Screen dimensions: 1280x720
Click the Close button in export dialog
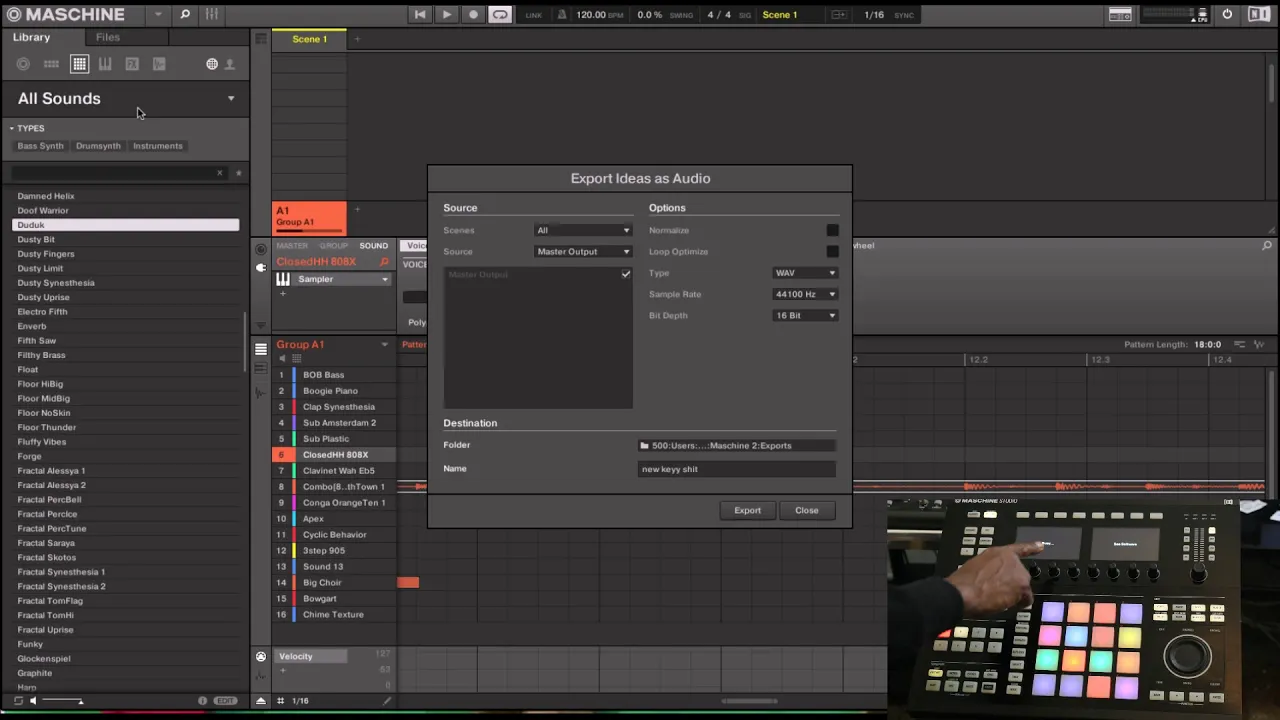pos(806,510)
